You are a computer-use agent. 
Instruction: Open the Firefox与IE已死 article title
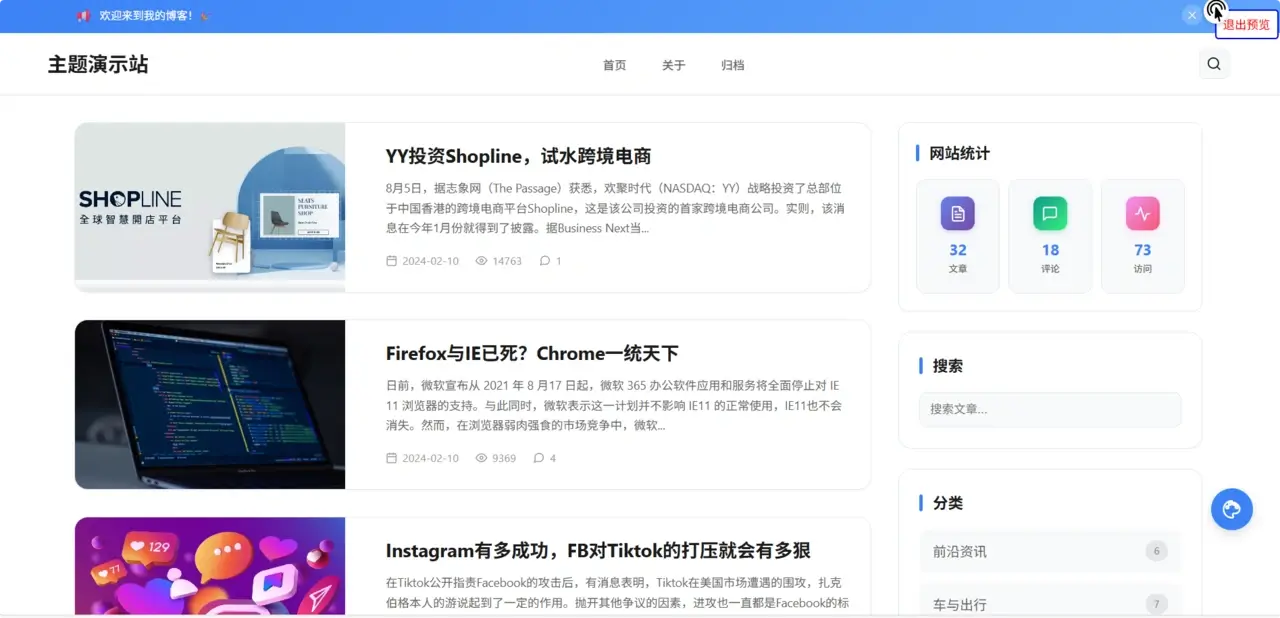click(x=531, y=353)
